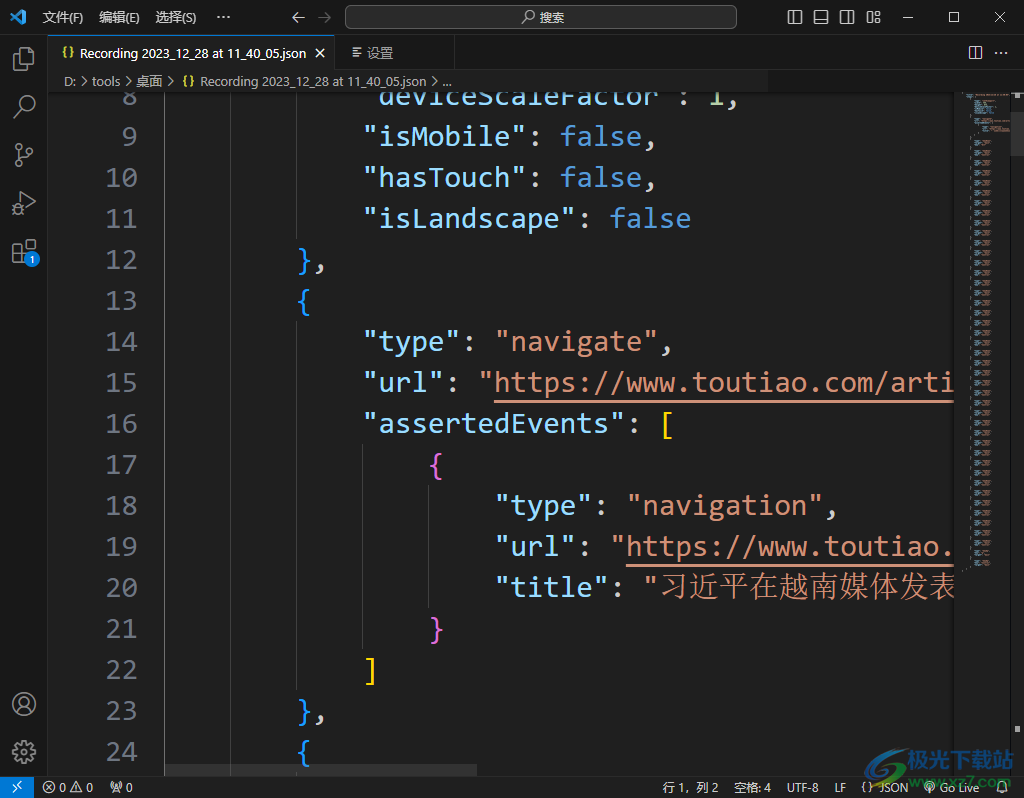Click the 搜索 command center box

[541, 17]
